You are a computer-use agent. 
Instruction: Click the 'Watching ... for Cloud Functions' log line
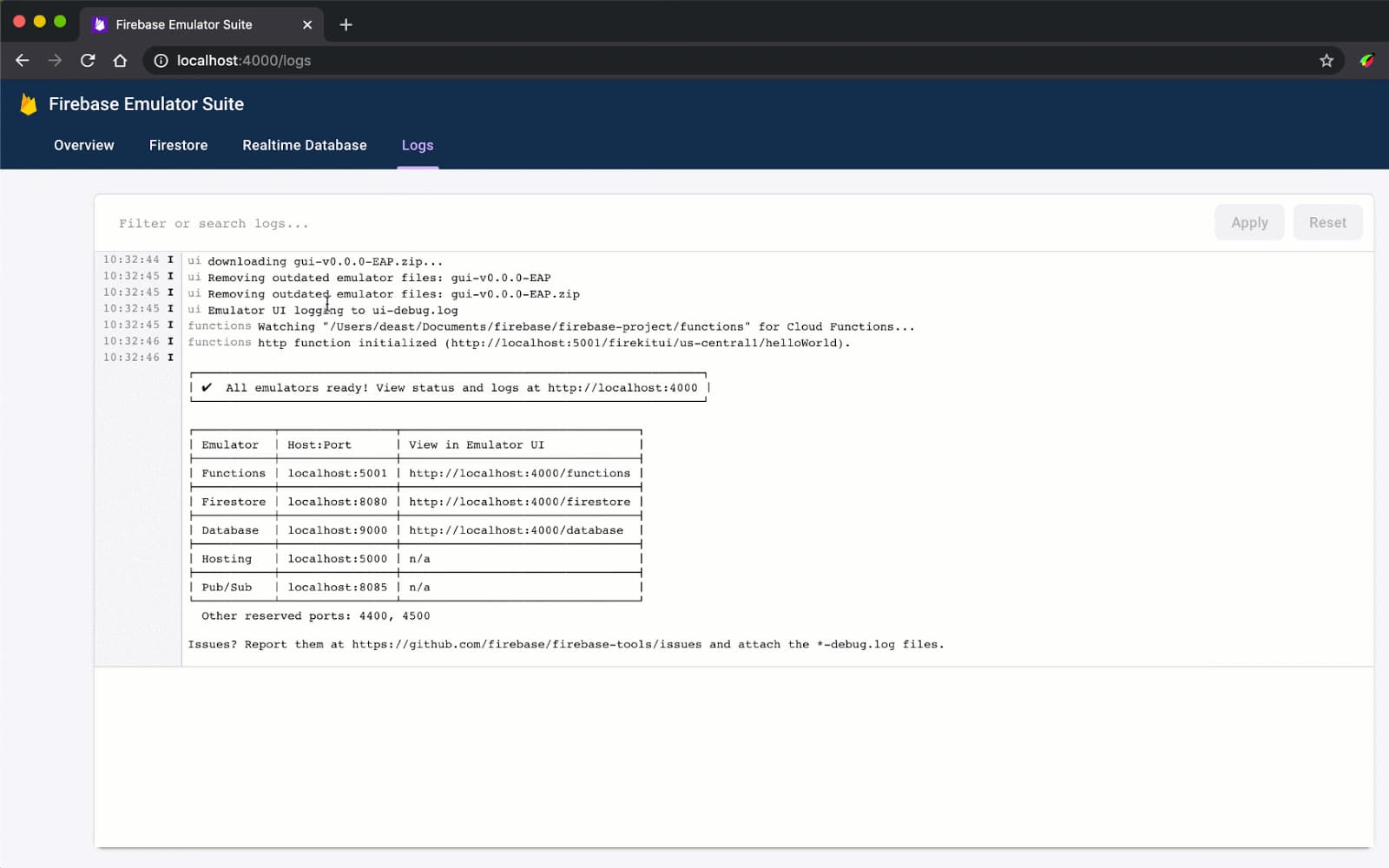point(586,326)
